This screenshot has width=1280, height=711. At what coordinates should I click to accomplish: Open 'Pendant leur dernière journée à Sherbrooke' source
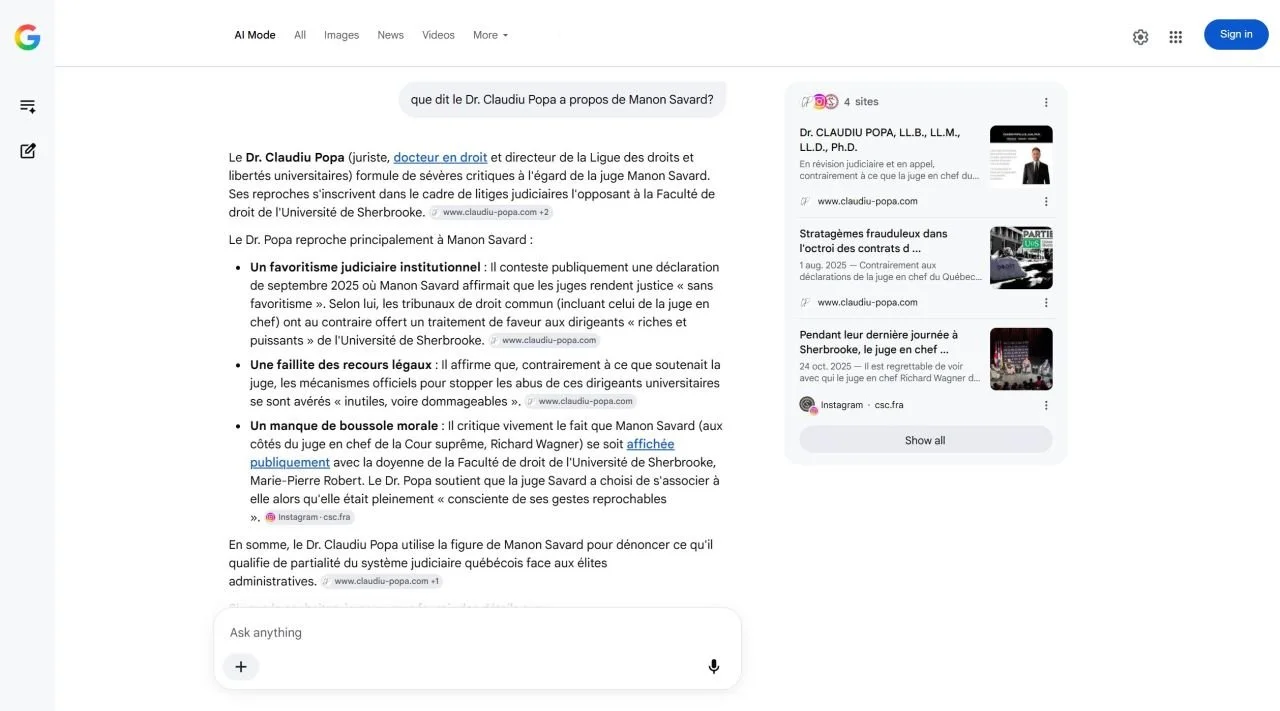[x=879, y=342]
